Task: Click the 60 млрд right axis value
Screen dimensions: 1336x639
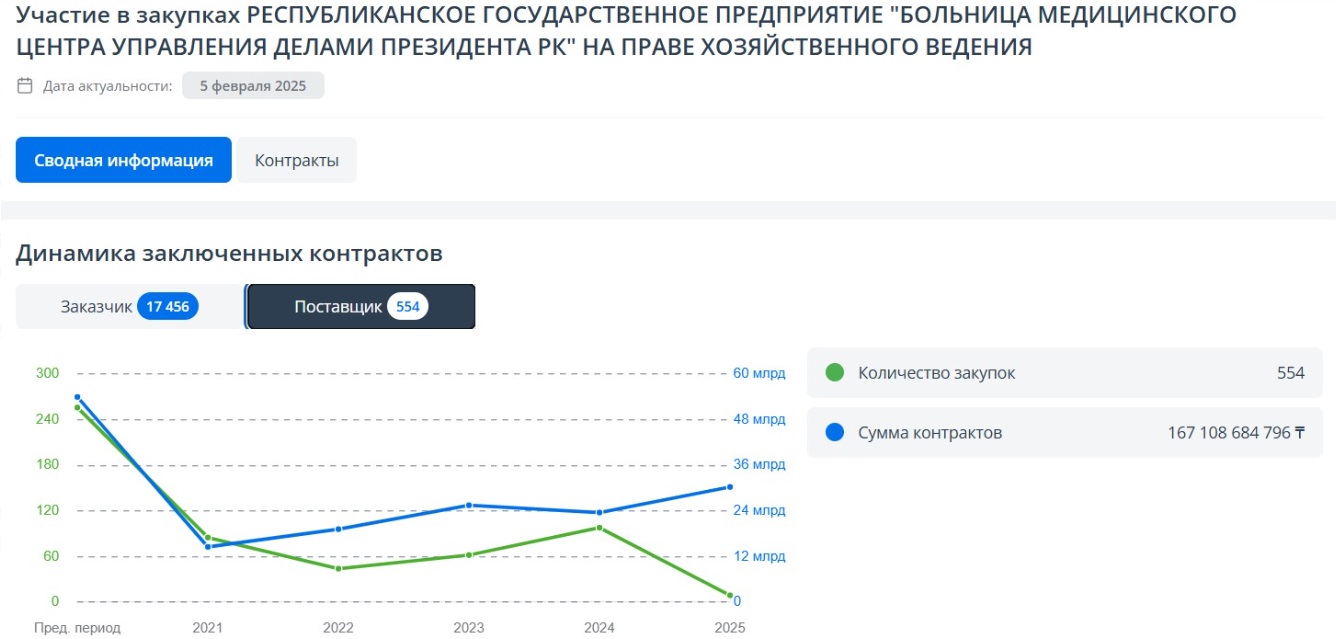Action: click(x=760, y=374)
